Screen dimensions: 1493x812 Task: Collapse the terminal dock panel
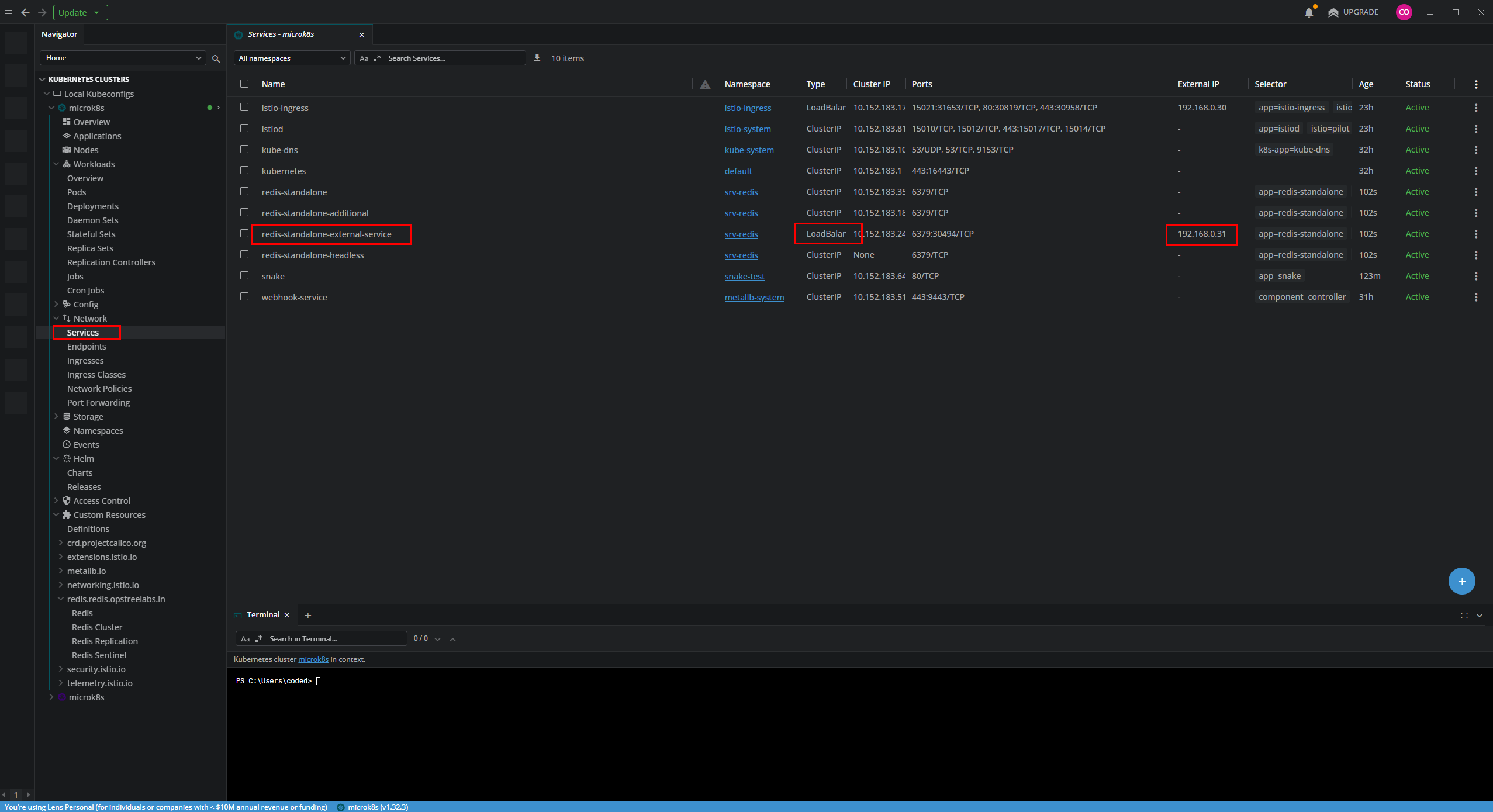pyautogui.click(x=1480, y=616)
